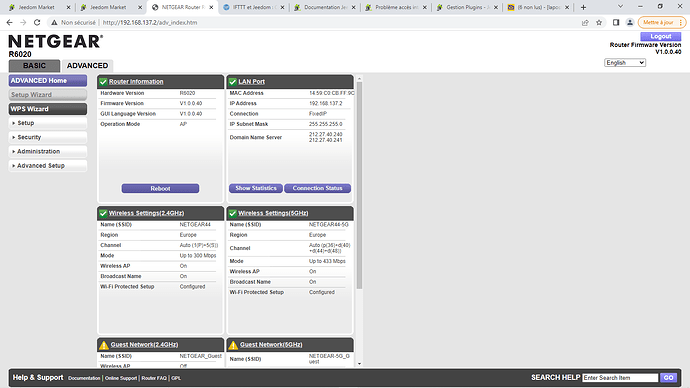Click the Reboot button

coord(160,188)
